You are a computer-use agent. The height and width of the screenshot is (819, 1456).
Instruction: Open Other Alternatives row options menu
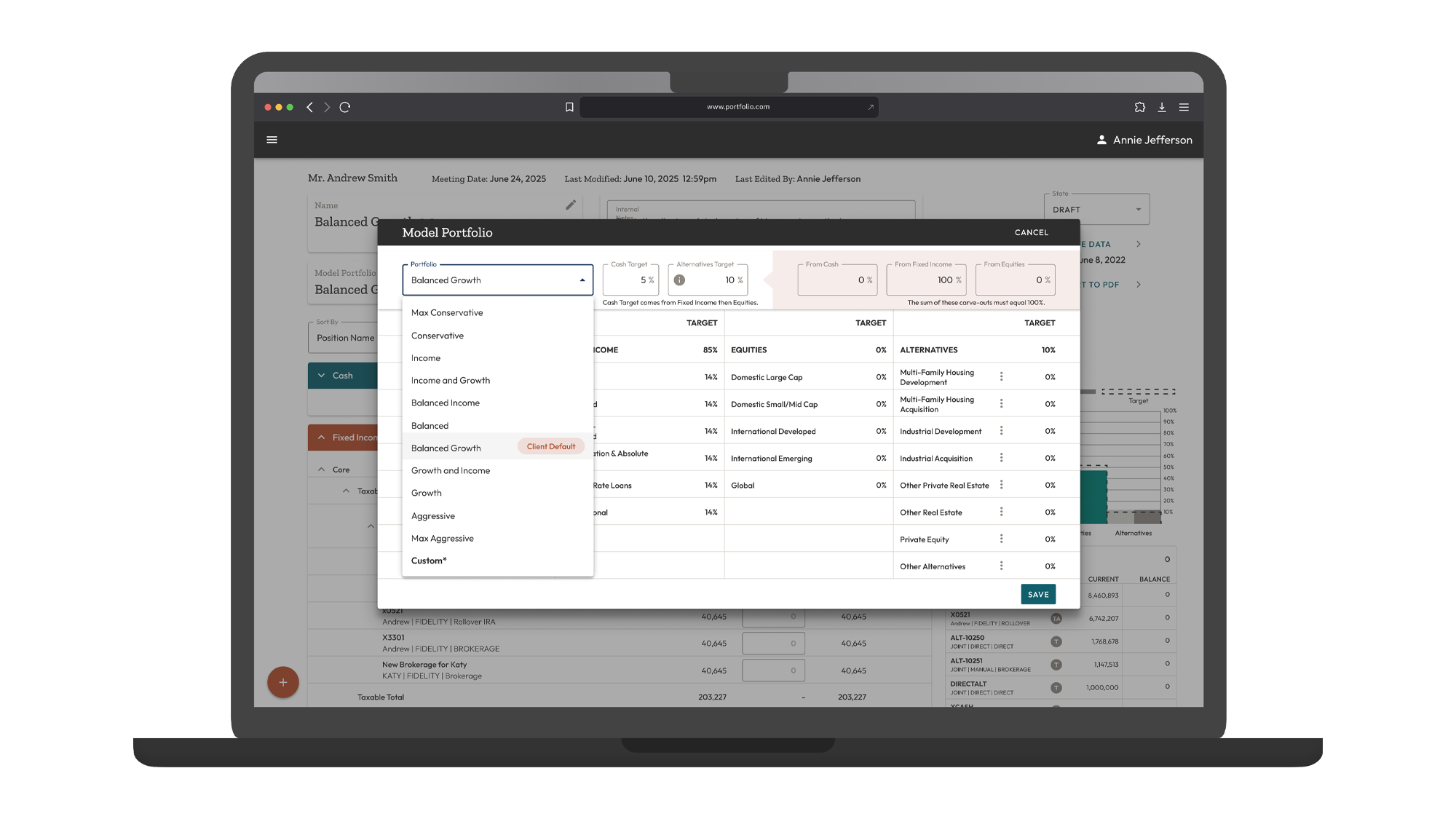click(x=1001, y=566)
